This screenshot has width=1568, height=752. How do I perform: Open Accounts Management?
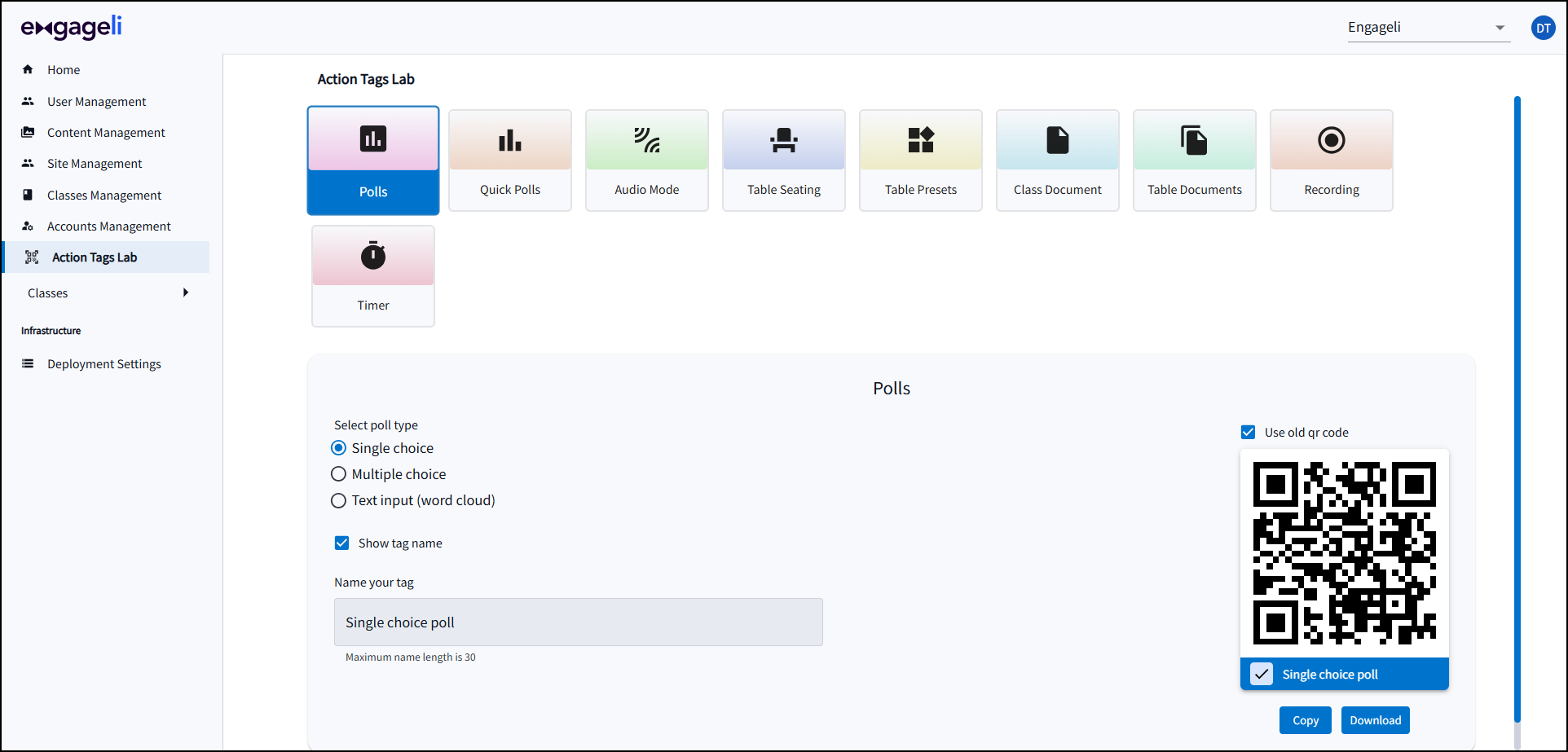[x=109, y=226]
